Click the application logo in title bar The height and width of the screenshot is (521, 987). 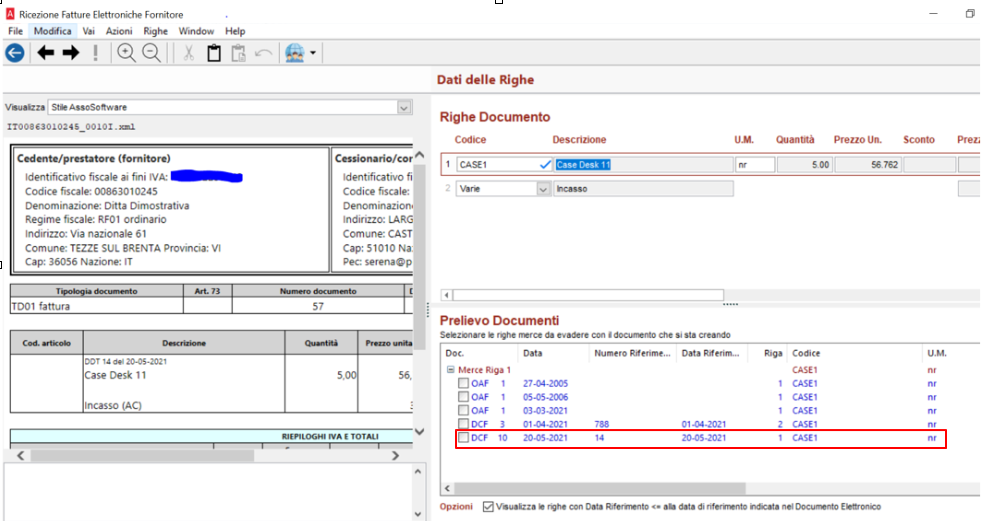tap(9, 14)
